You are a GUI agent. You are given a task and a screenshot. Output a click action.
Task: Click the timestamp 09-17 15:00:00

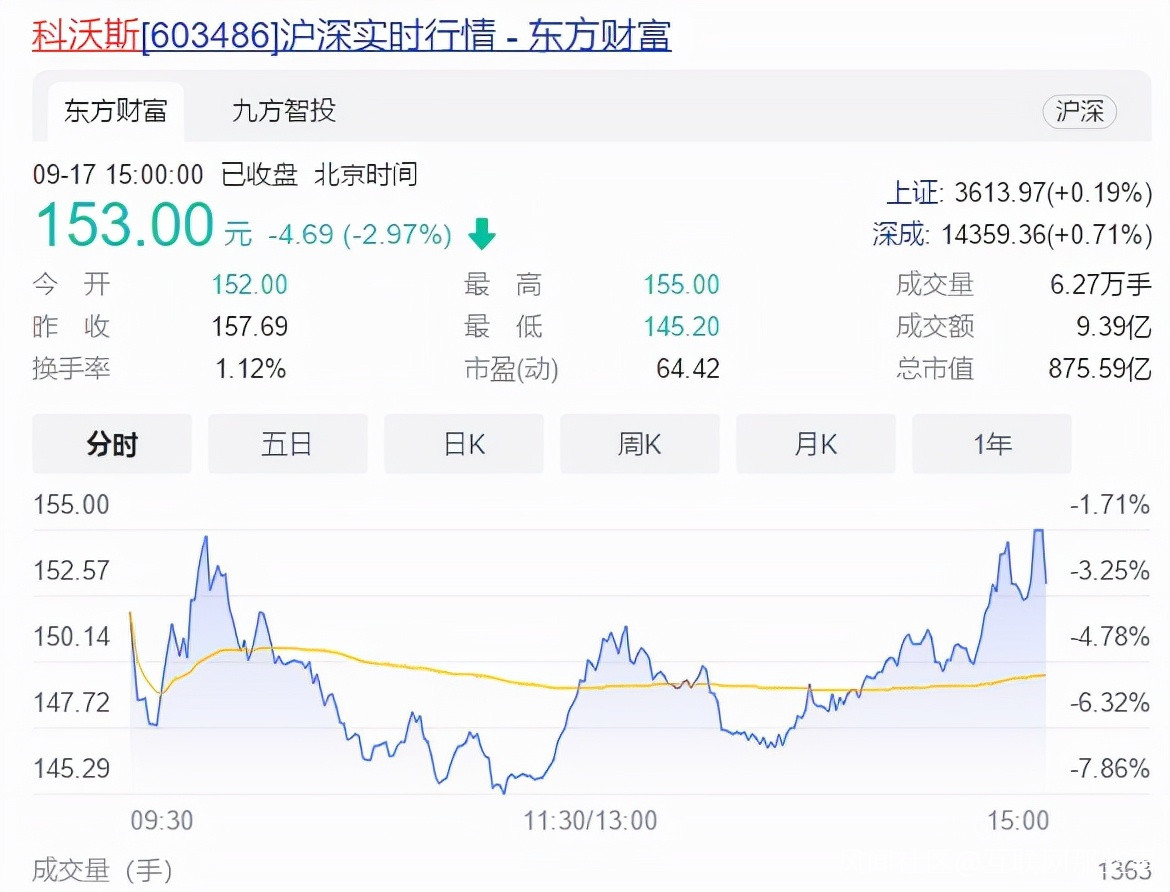click(118, 175)
